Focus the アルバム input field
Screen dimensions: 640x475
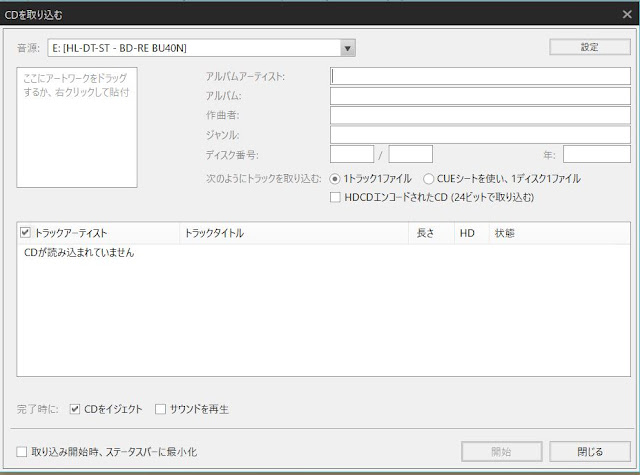pyautogui.click(x=480, y=96)
